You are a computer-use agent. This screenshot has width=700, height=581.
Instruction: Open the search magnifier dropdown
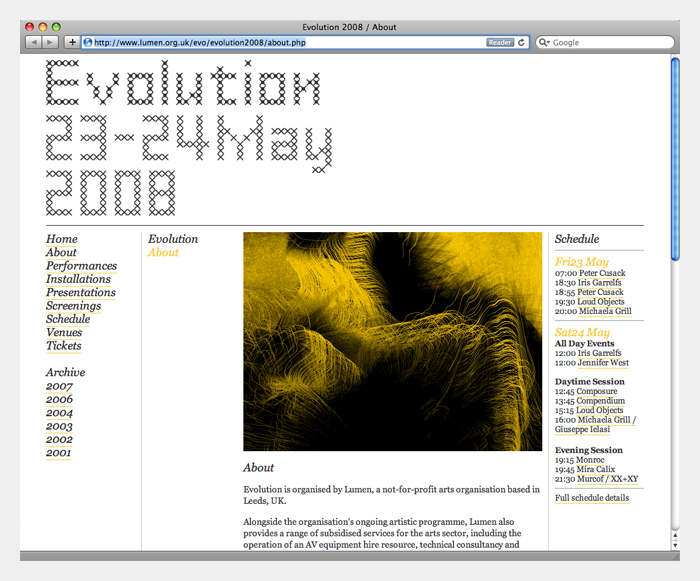click(x=545, y=43)
